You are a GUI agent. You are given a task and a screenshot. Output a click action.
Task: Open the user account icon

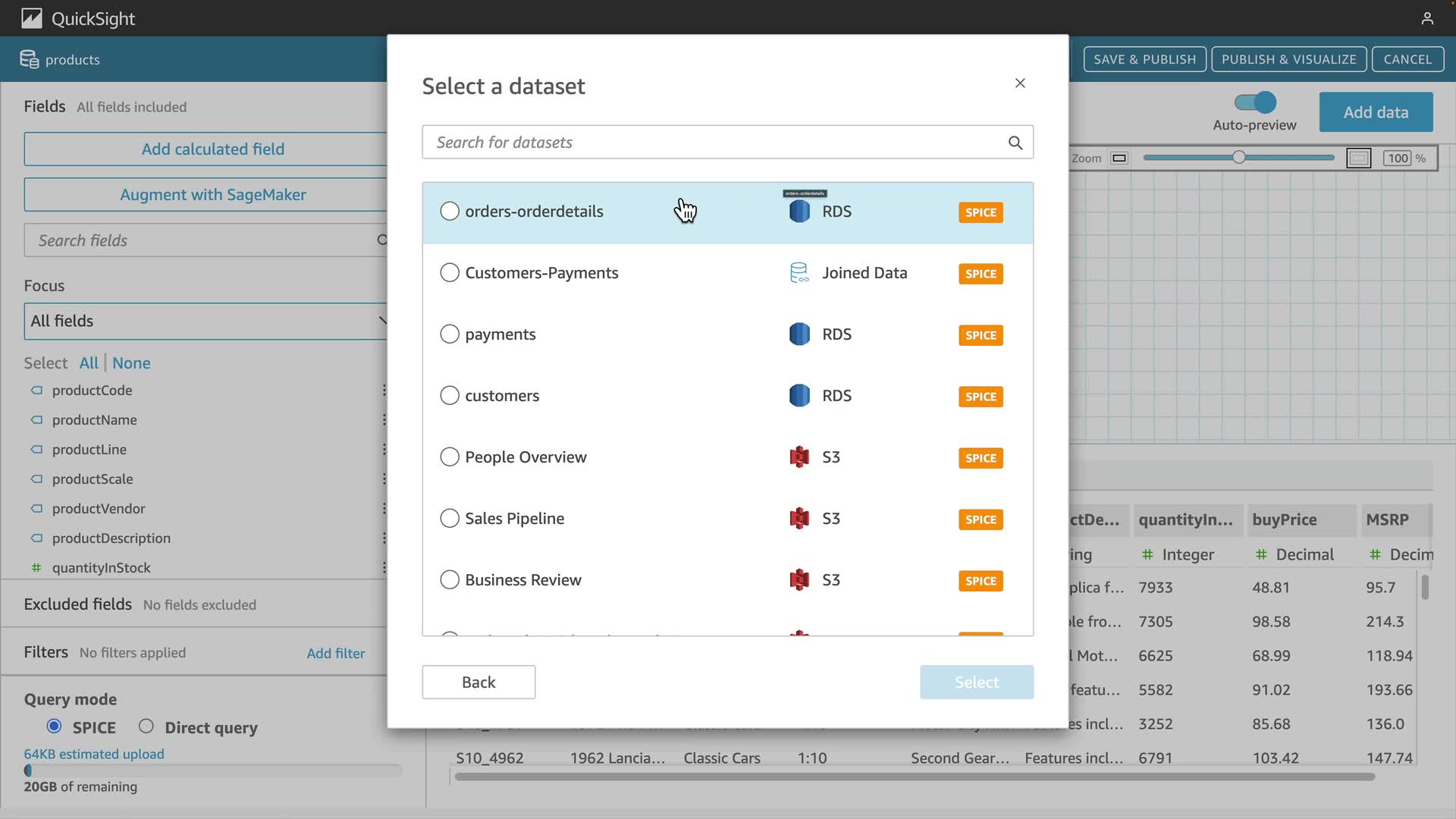[x=1427, y=18]
